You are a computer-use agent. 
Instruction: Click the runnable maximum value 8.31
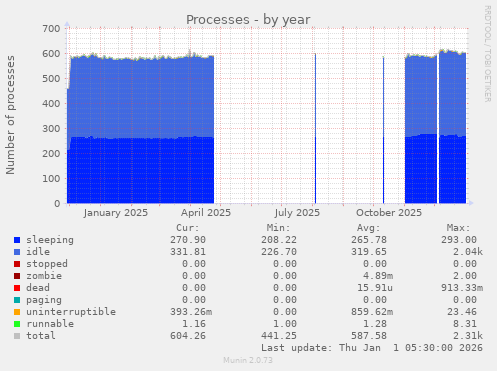pos(465,324)
